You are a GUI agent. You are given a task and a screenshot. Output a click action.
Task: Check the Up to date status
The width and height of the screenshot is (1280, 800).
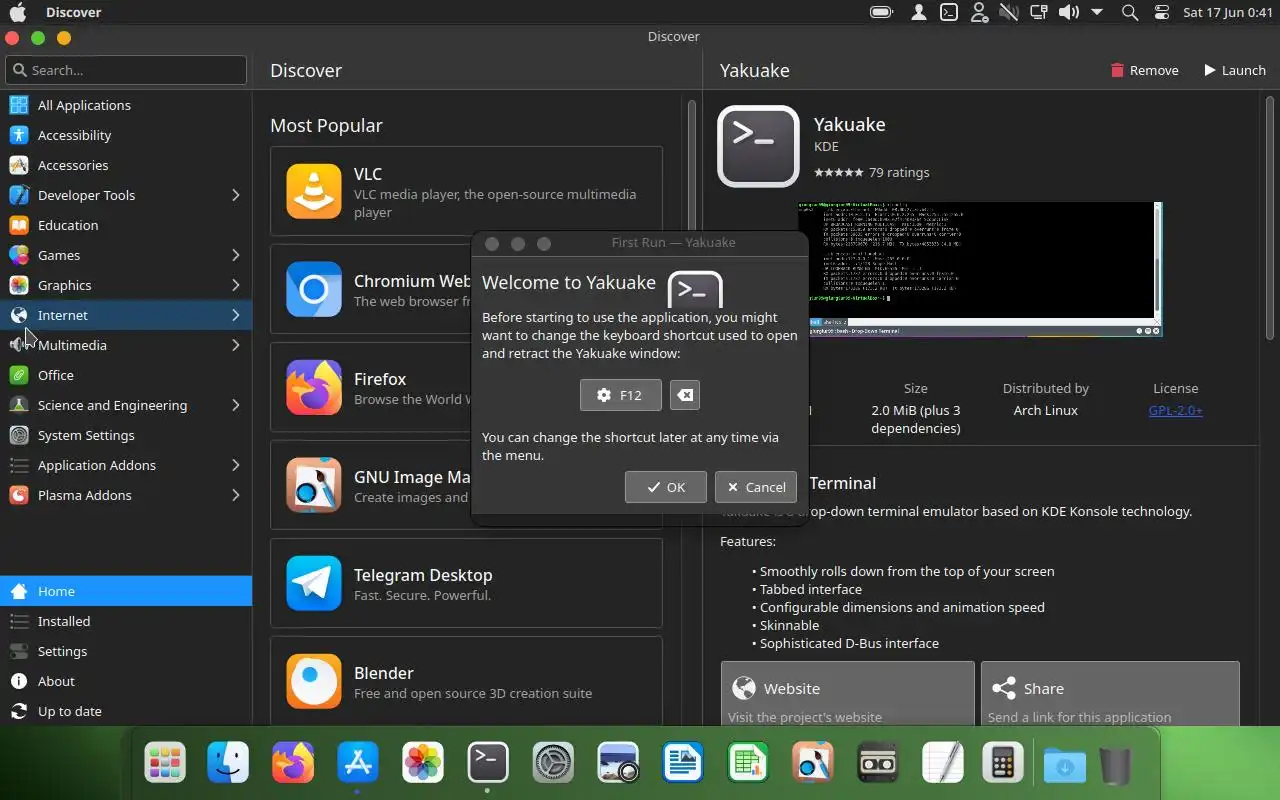click(x=126, y=711)
